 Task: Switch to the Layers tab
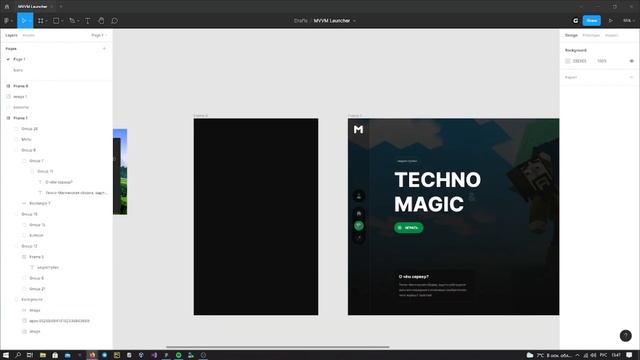point(11,36)
